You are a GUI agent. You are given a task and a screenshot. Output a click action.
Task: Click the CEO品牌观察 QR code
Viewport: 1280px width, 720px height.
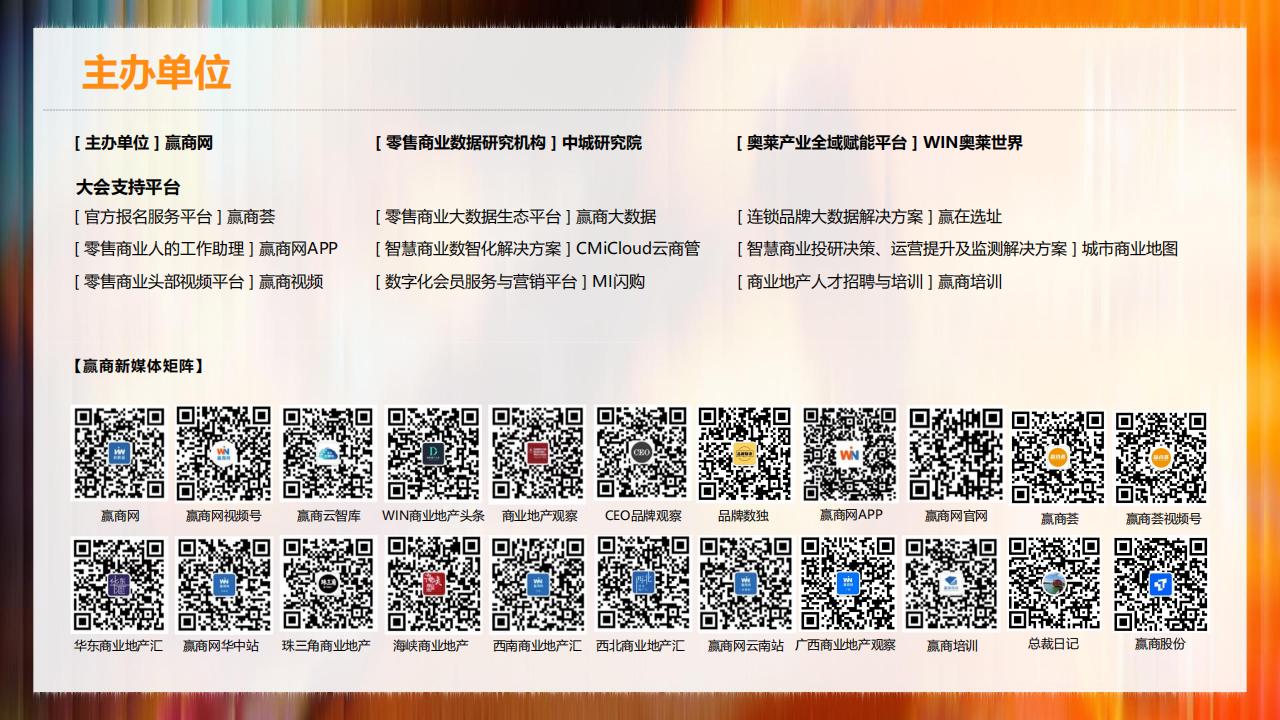coord(642,453)
